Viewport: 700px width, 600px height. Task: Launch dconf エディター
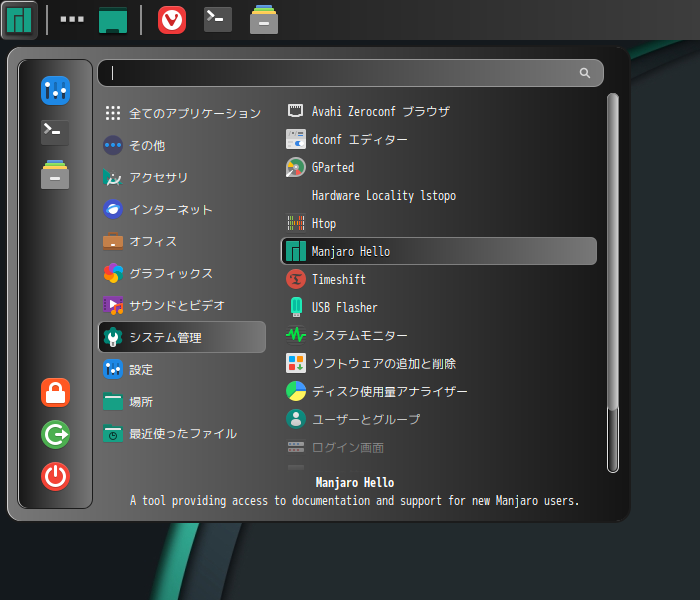pyautogui.click(x=439, y=139)
